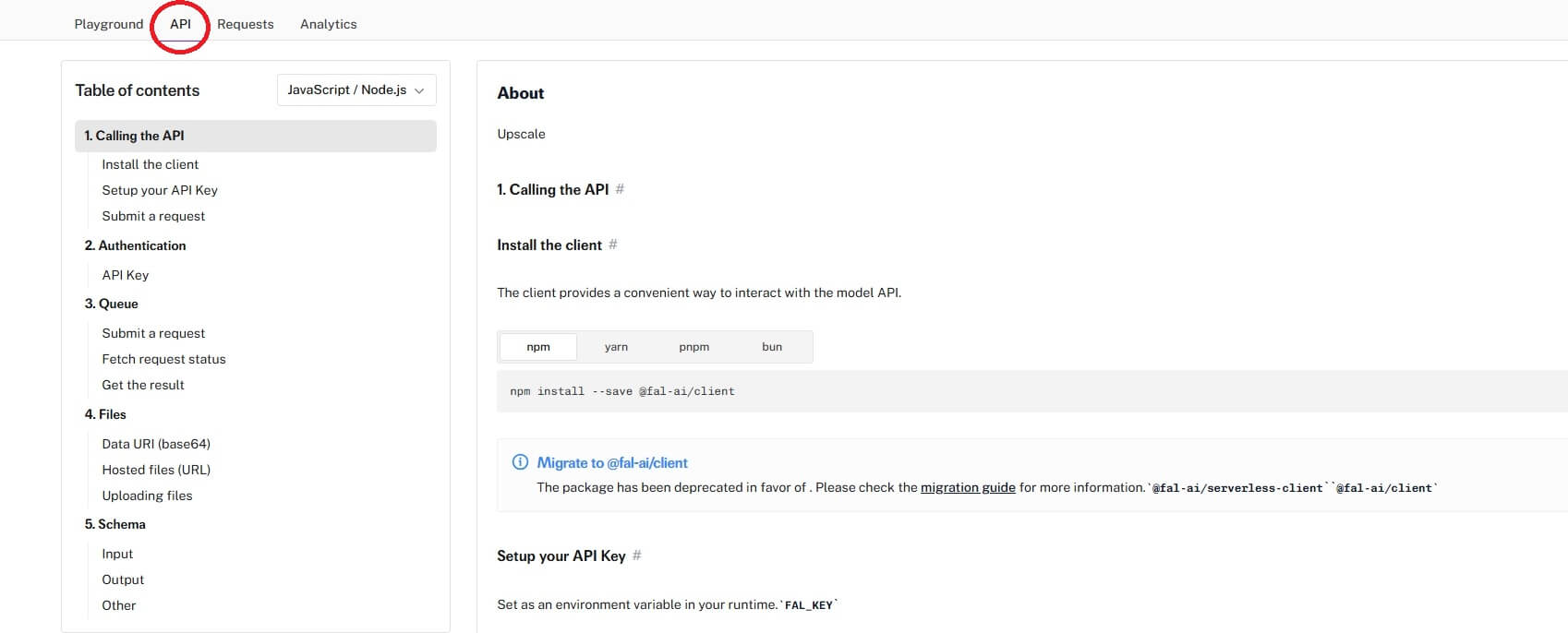Jump to Uploading files in contents

coord(147,496)
